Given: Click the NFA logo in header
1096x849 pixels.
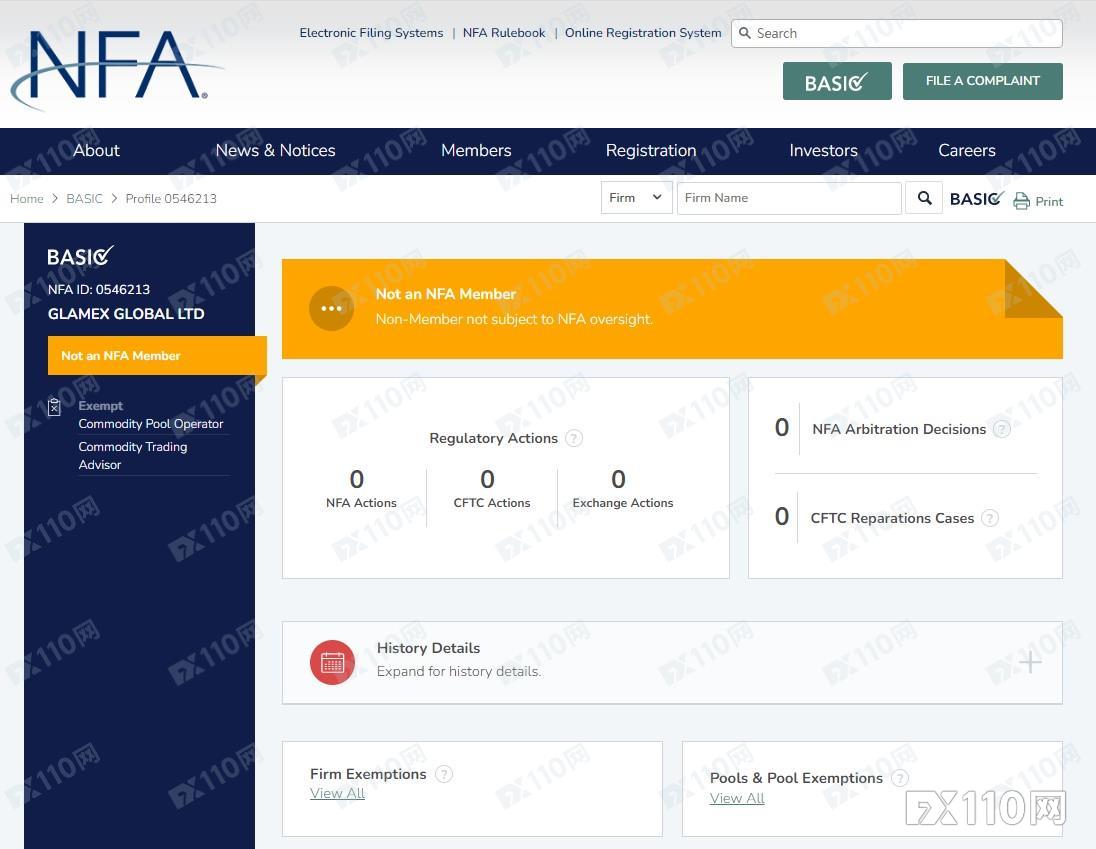Looking at the screenshot, I should pos(115,67).
